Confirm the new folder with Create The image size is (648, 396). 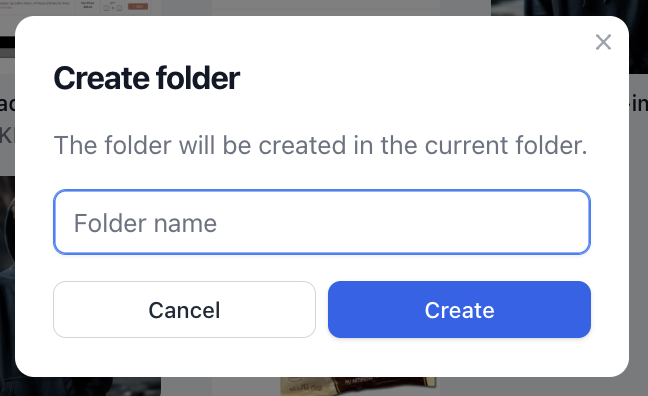(459, 310)
